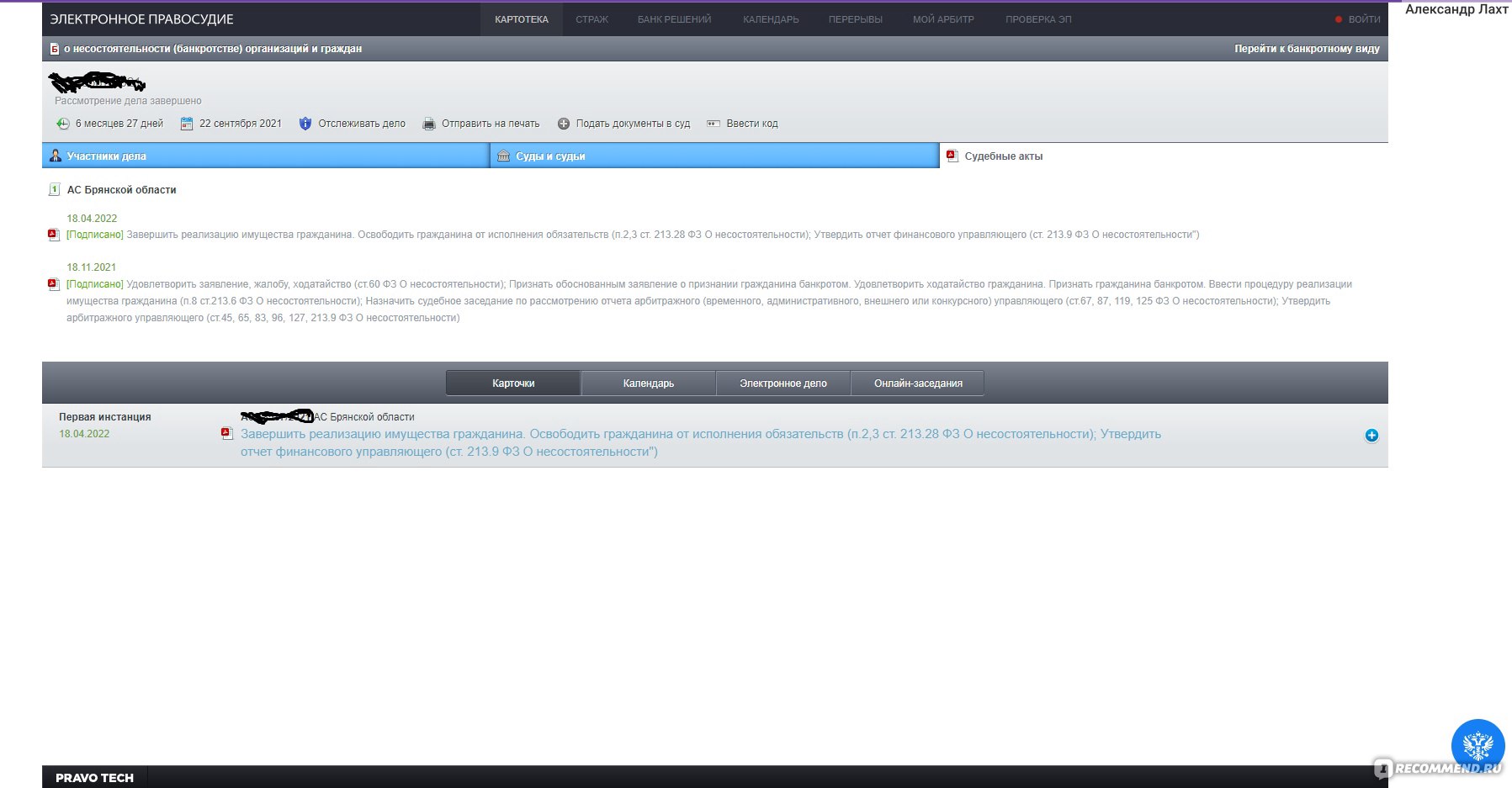Open Мой арбитр in the navigation
1512x788 pixels.
[x=943, y=19]
